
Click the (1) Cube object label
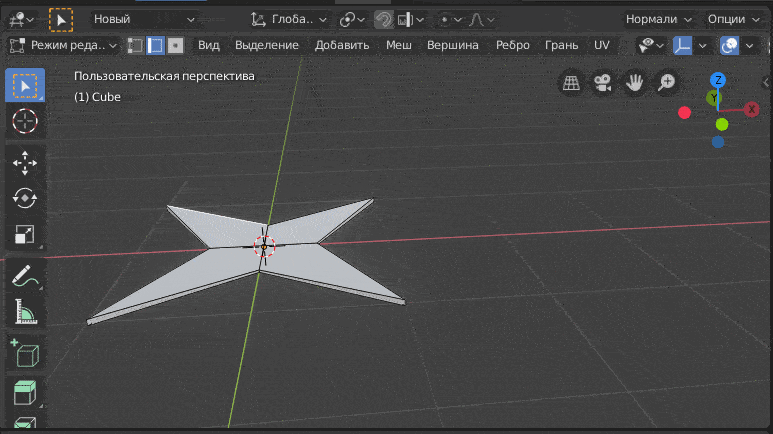97,97
